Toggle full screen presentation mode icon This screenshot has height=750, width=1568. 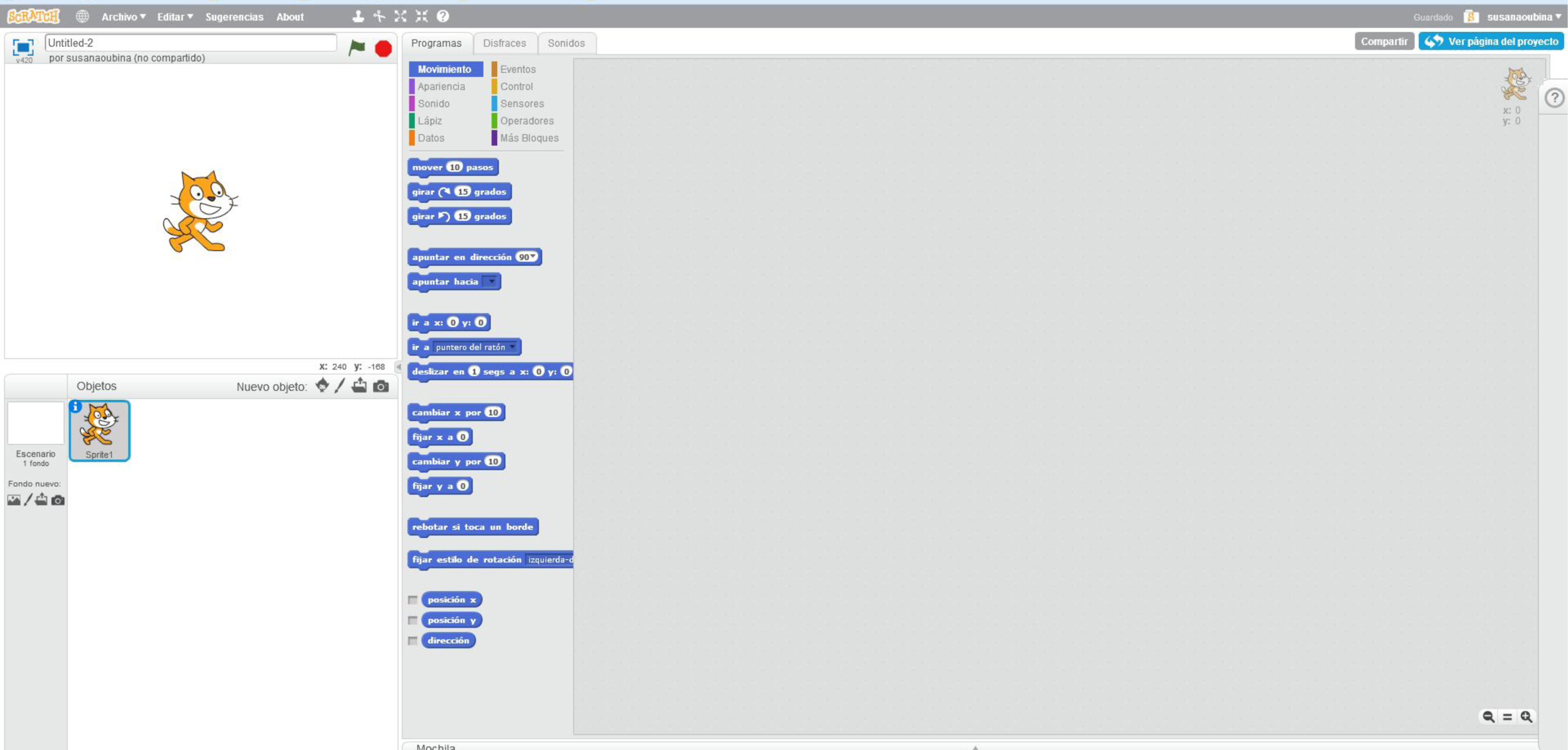coord(23,47)
